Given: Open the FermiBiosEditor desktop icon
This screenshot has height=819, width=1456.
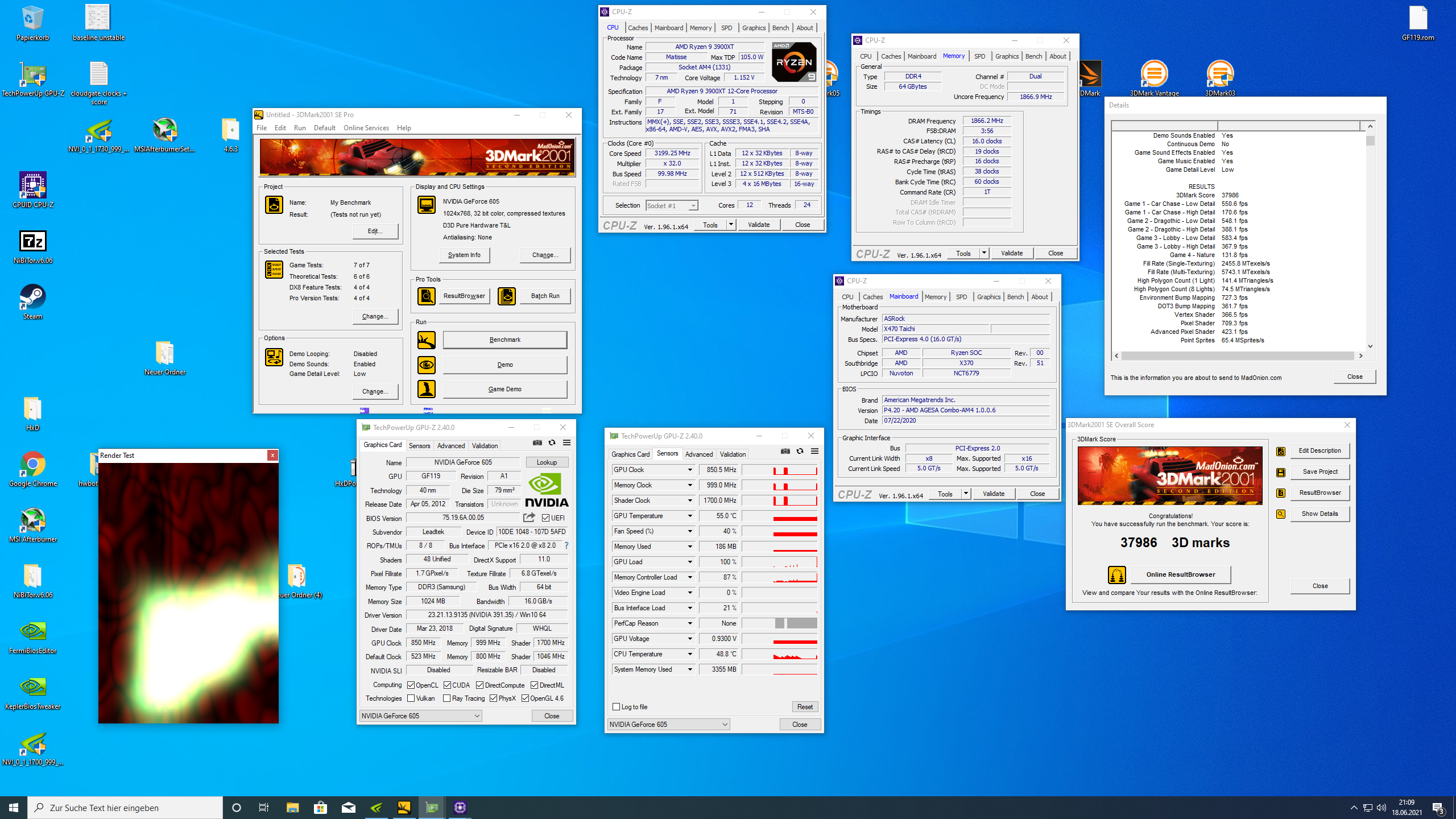Looking at the screenshot, I should coord(32,636).
